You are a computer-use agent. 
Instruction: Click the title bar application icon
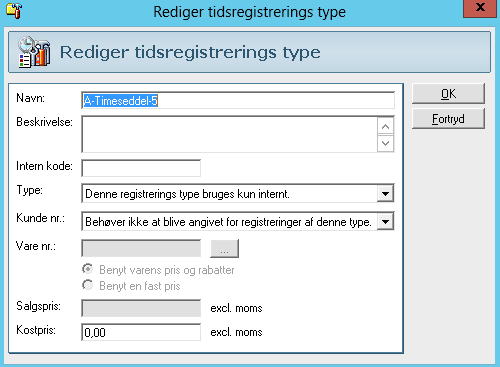(14, 11)
